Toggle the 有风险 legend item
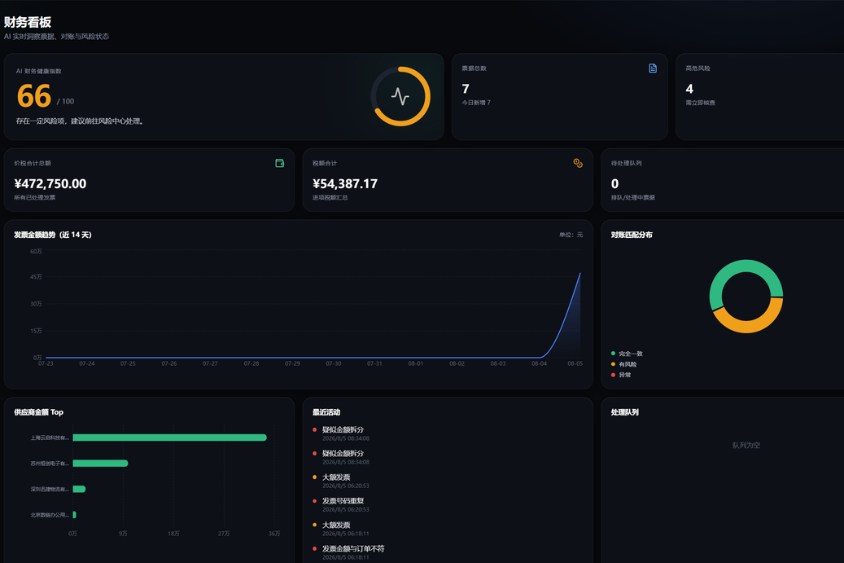Viewport: 844px width, 563px height. [x=624, y=364]
